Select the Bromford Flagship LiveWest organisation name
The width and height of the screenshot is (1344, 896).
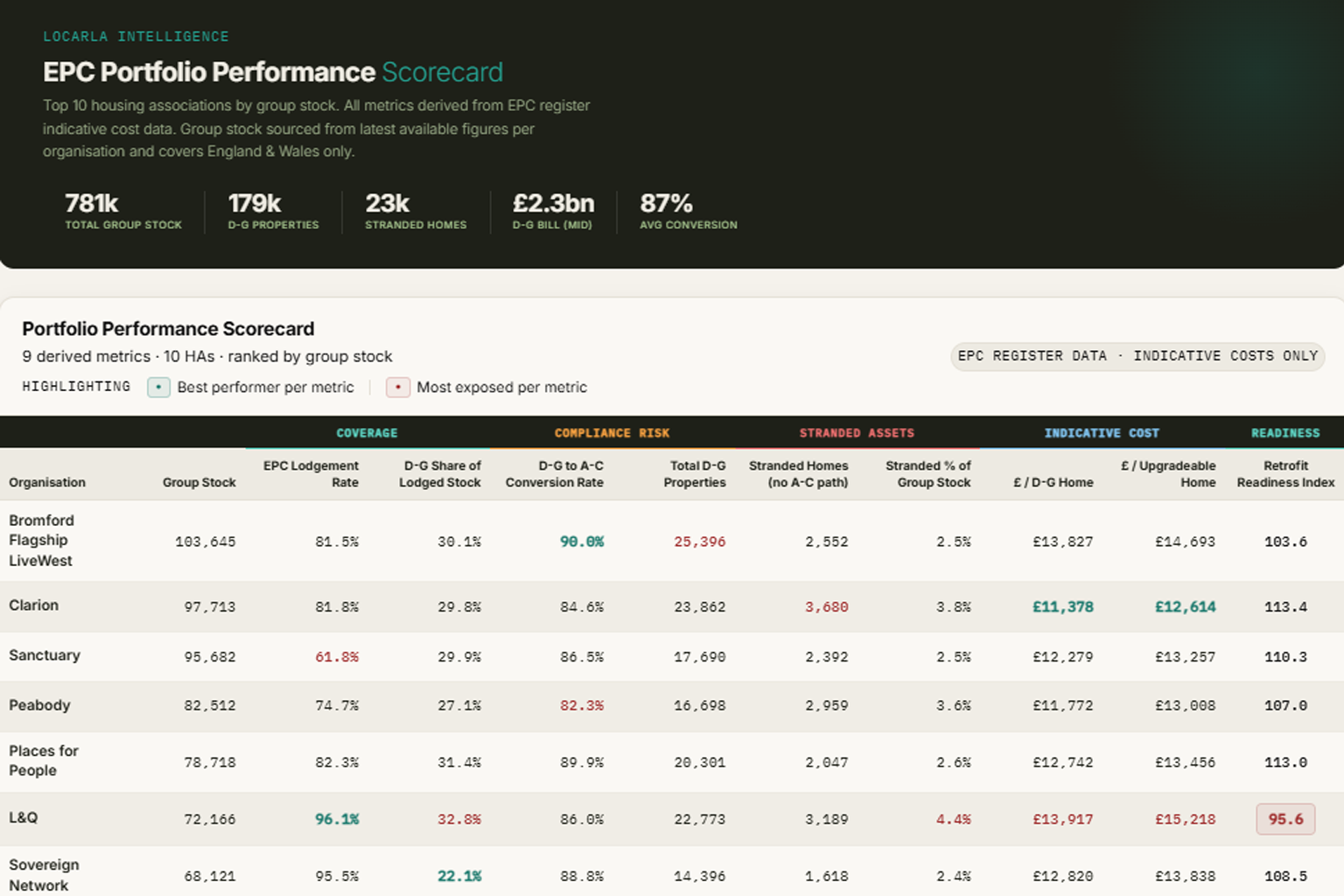click(x=42, y=541)
